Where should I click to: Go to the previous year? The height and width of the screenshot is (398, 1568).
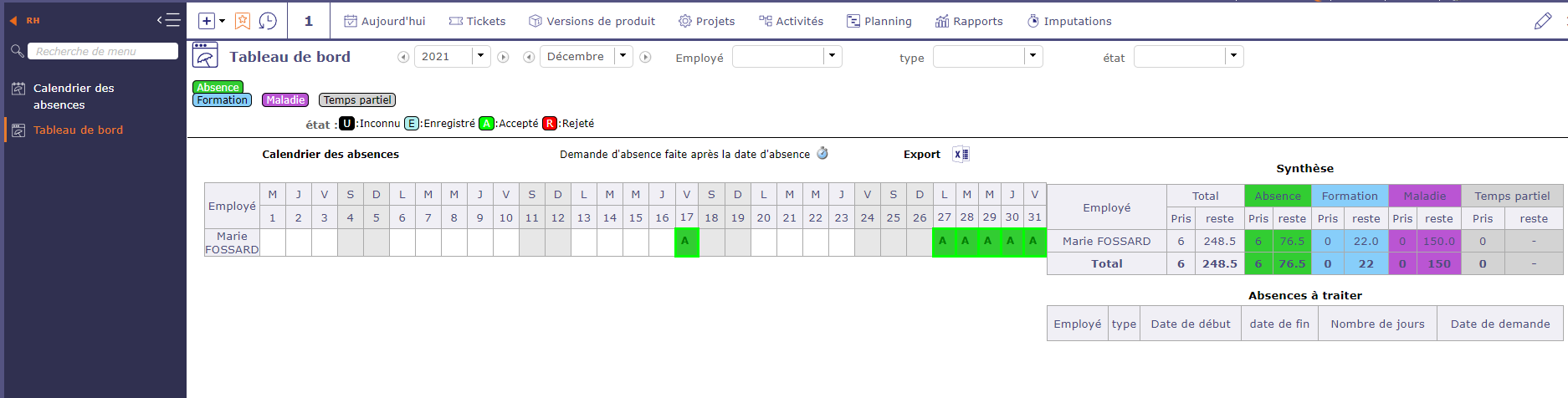coord(403,57)
